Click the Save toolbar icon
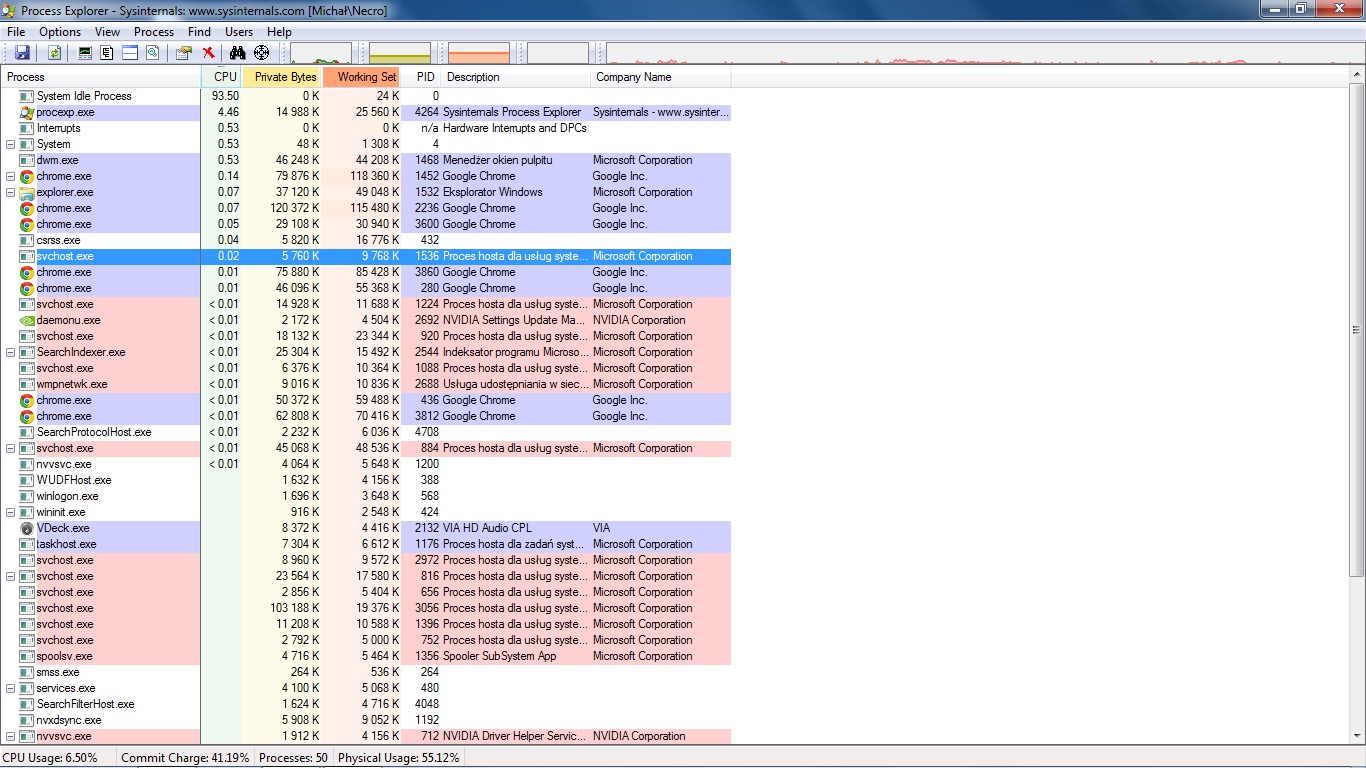The image size is (1366, 768). (x=22, y=53)
